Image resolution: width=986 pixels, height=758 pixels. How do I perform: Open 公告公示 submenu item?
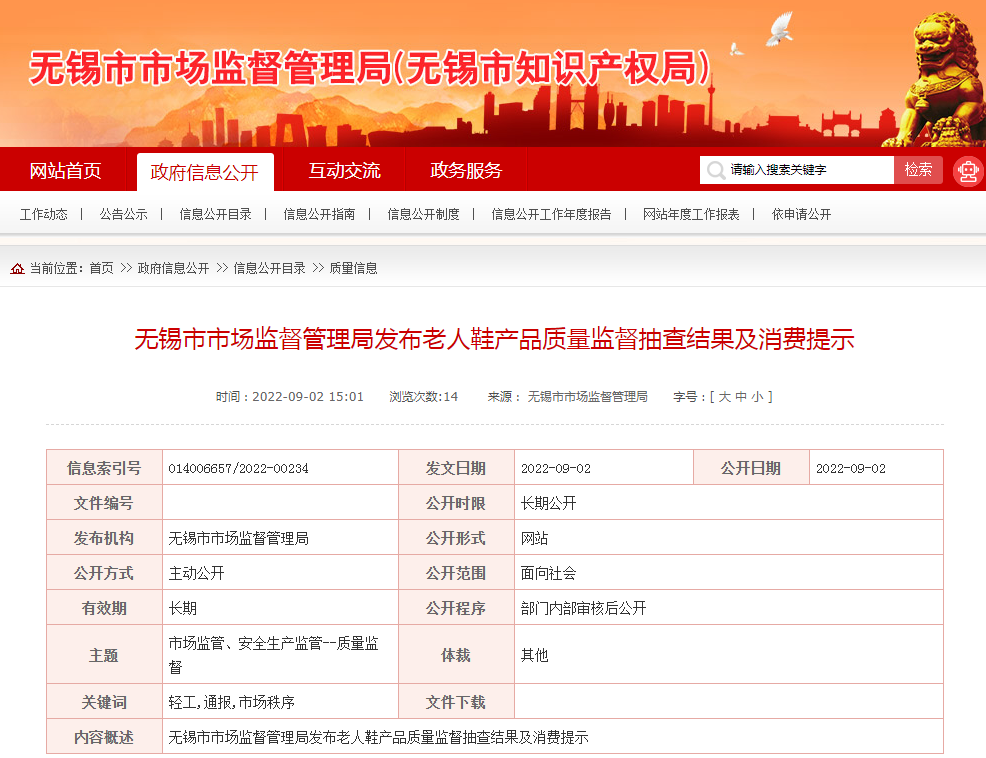(x=123, y=214)
